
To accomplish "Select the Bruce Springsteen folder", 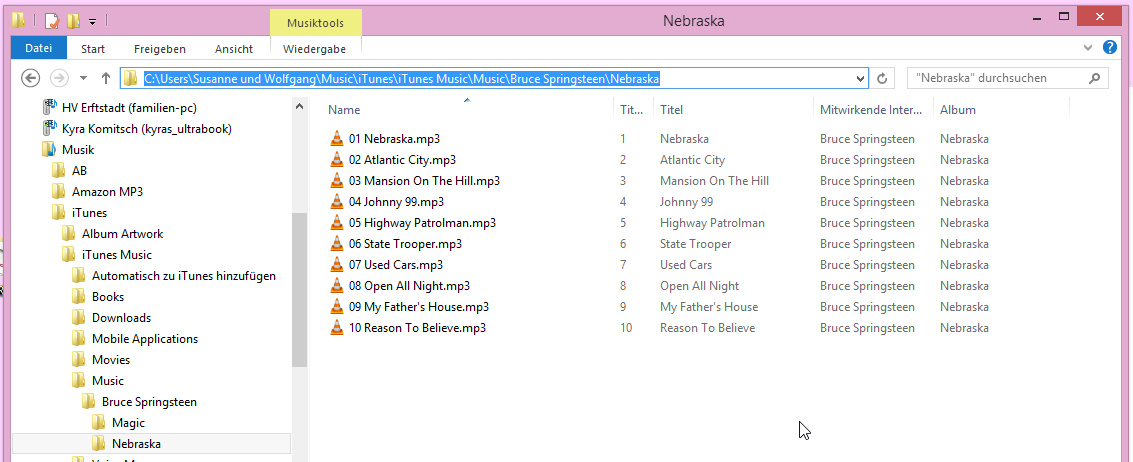I will click(x=149, y=401).
